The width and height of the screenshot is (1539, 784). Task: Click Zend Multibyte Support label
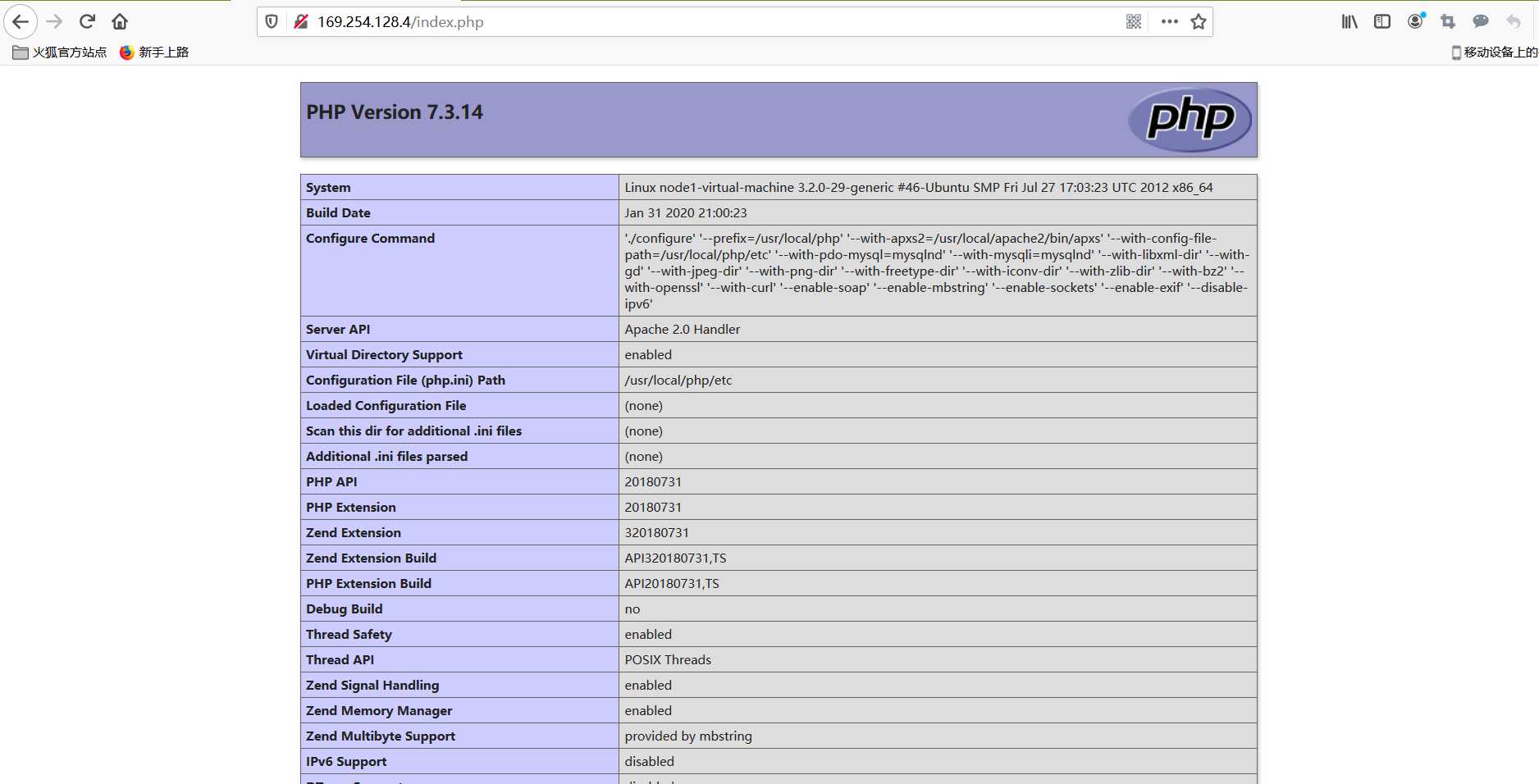381,736
